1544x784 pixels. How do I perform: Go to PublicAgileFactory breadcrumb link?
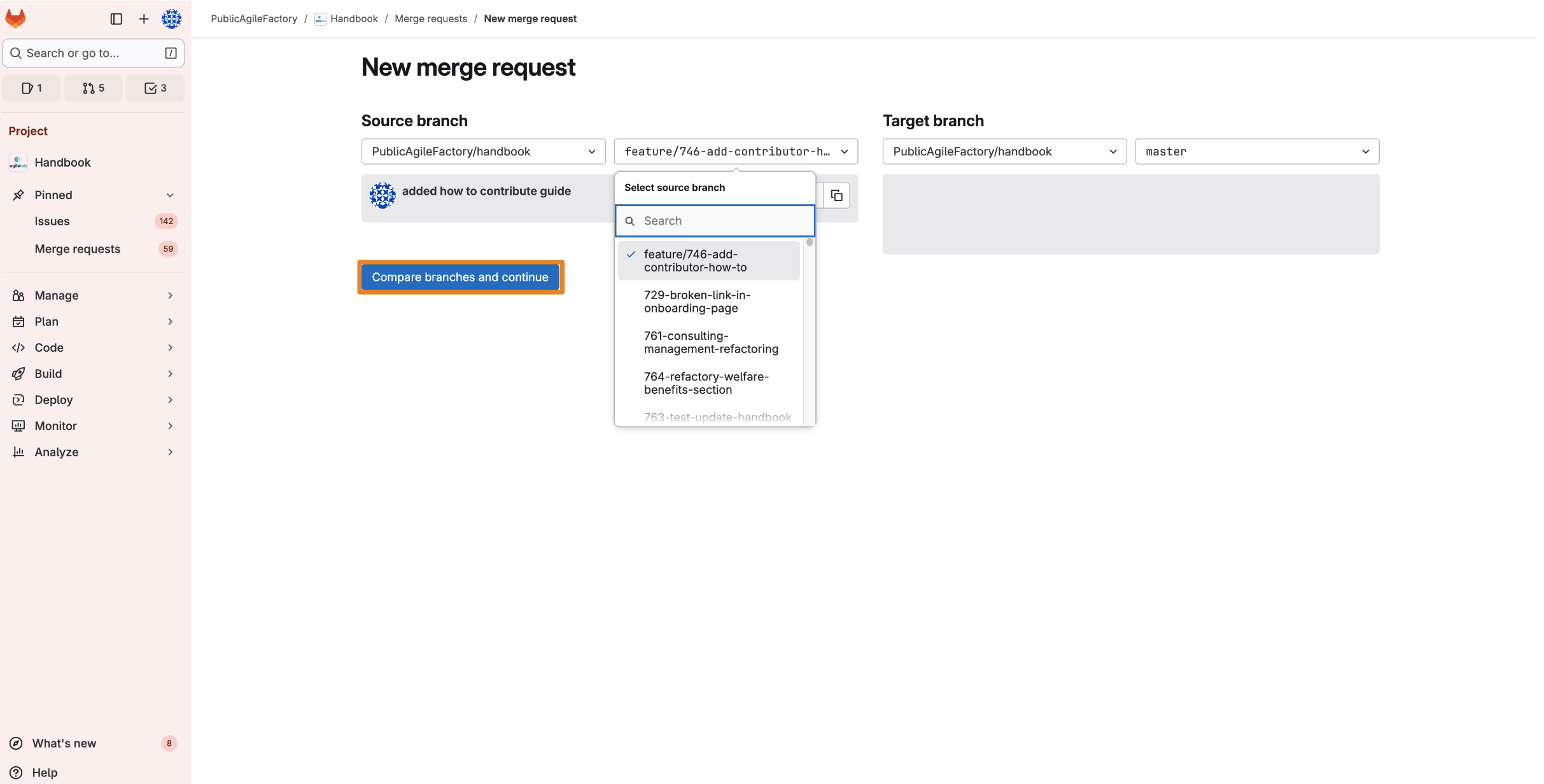coord(254,19)
